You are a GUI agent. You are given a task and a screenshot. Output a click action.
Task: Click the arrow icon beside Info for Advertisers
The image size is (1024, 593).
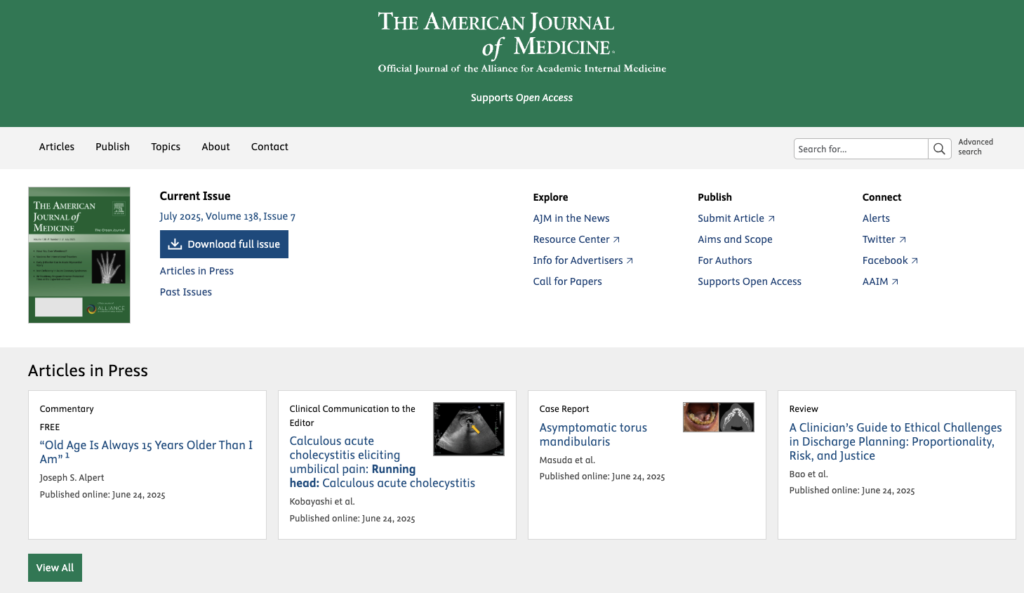[x=630, y=261]
